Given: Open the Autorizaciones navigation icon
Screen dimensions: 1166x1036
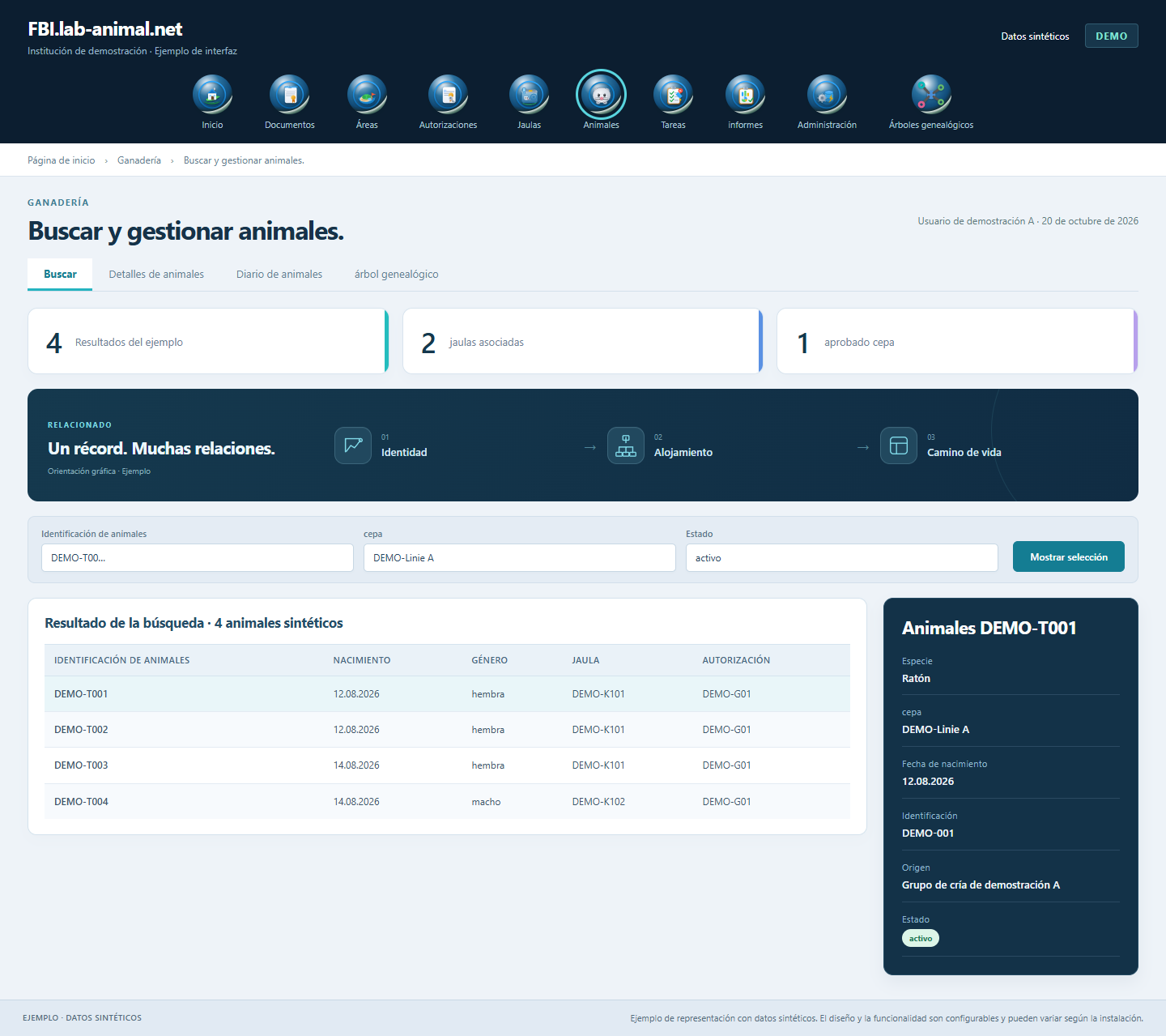Looking at the screenshot, I should coord(448,95).
